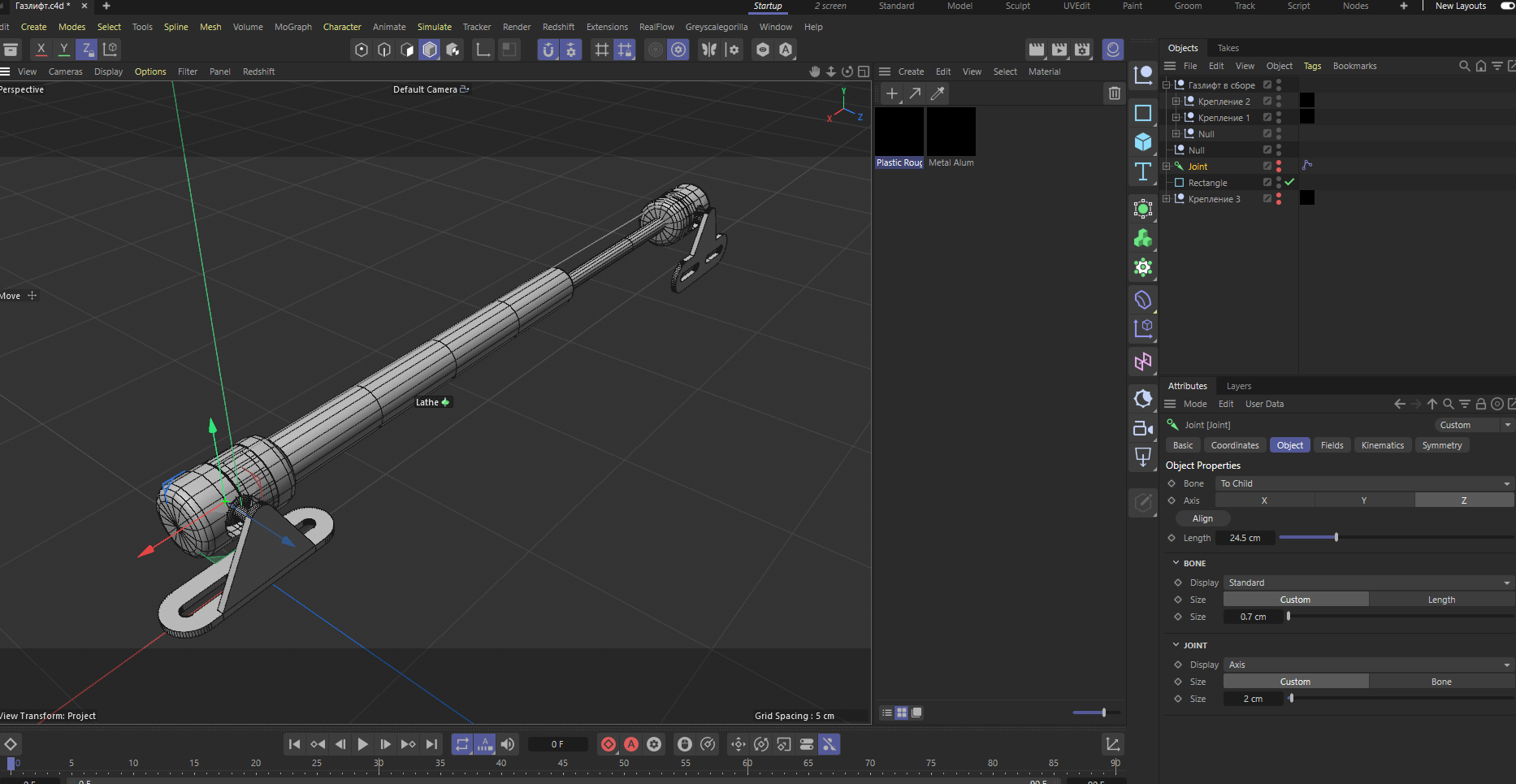Viewport: 1516px width, 784px height.
Task: Open the search icon in Objects manager
Action: point(1464,66)
